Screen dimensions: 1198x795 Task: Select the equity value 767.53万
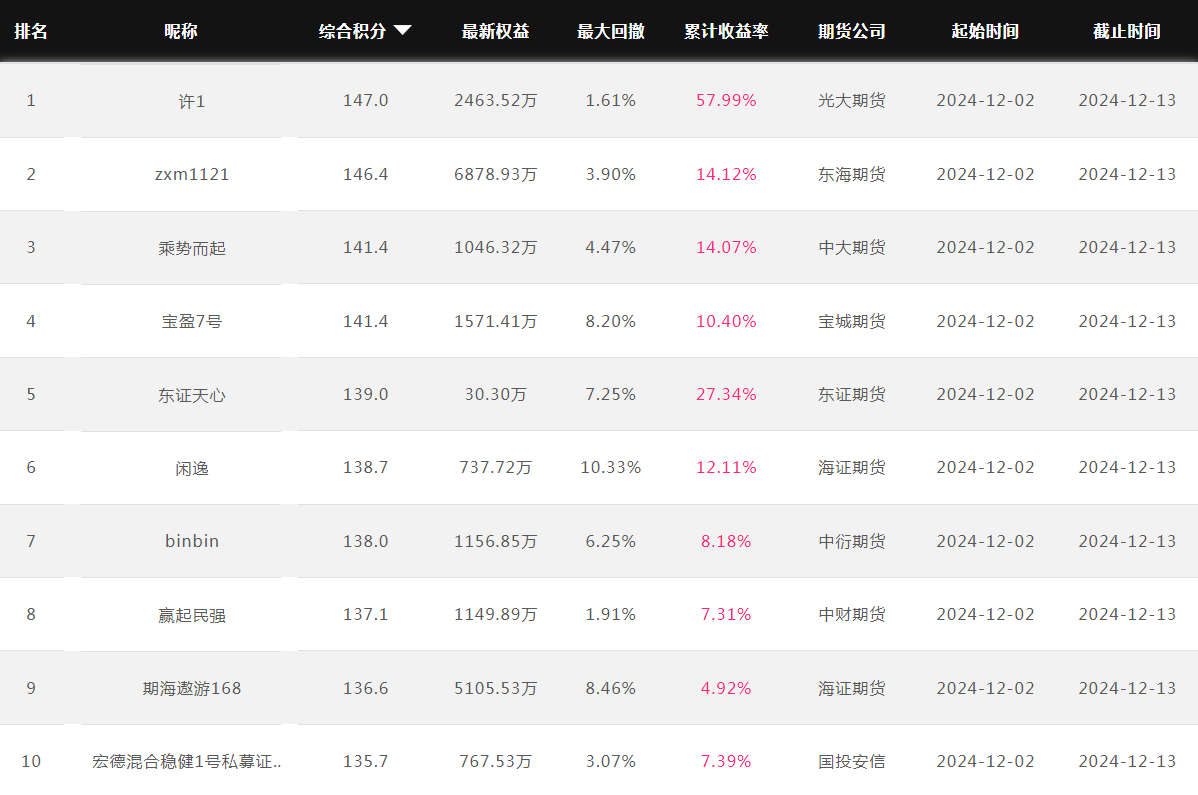click(x=495, y=761)
